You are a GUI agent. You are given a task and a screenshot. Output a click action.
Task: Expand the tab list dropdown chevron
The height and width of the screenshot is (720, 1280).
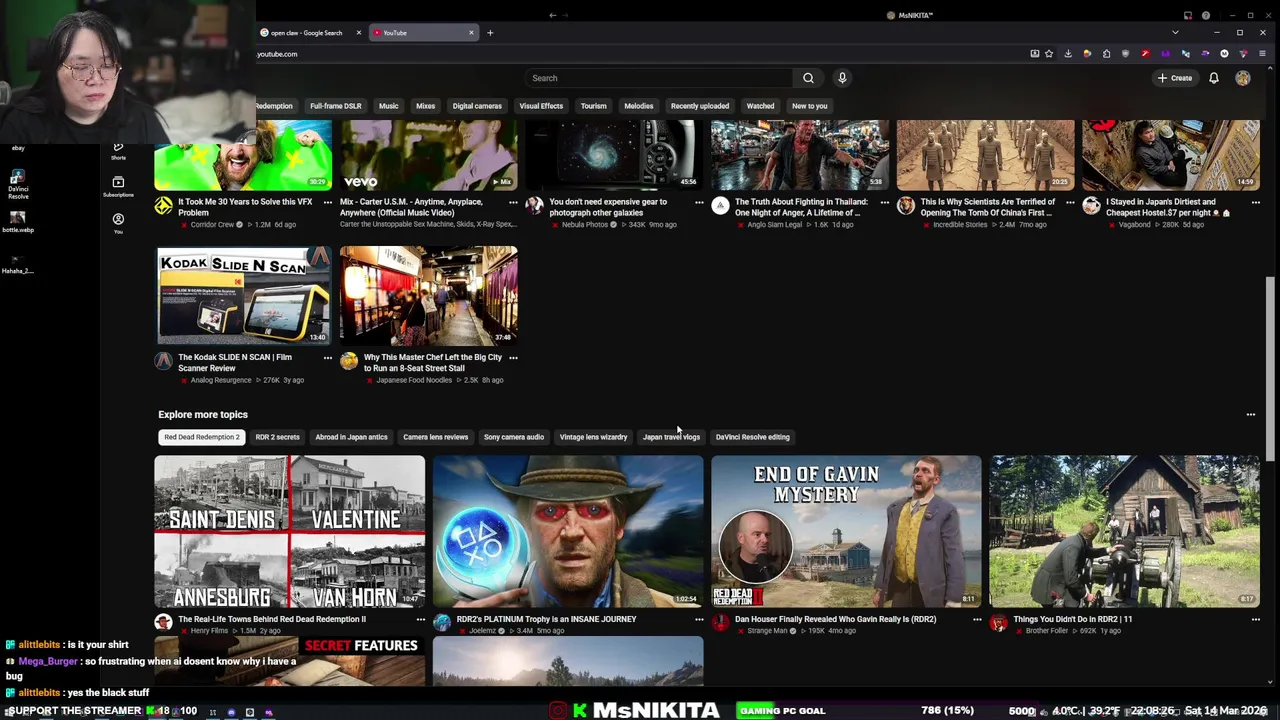click(1175, 33)
